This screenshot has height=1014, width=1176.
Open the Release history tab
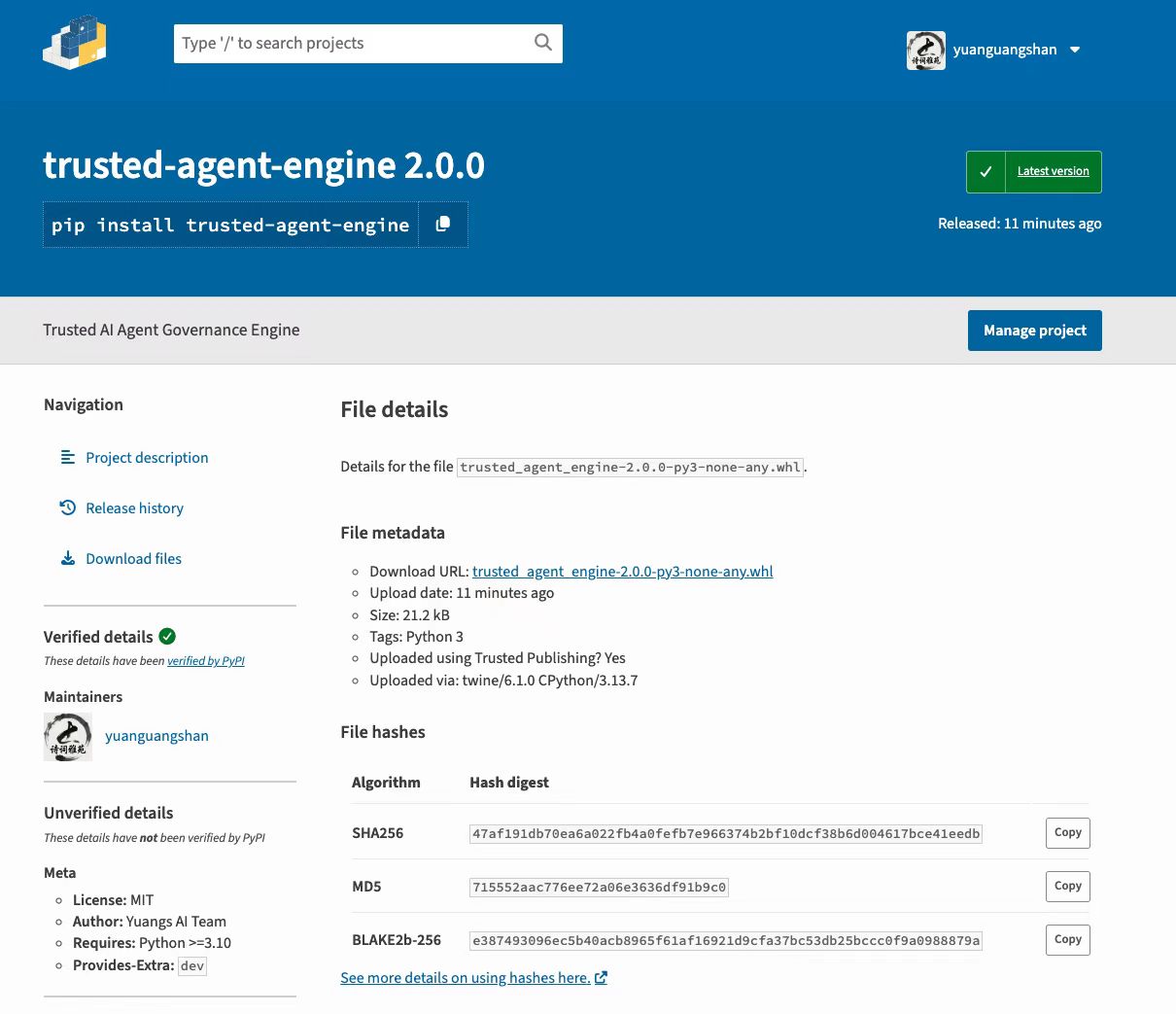point(134,508)
